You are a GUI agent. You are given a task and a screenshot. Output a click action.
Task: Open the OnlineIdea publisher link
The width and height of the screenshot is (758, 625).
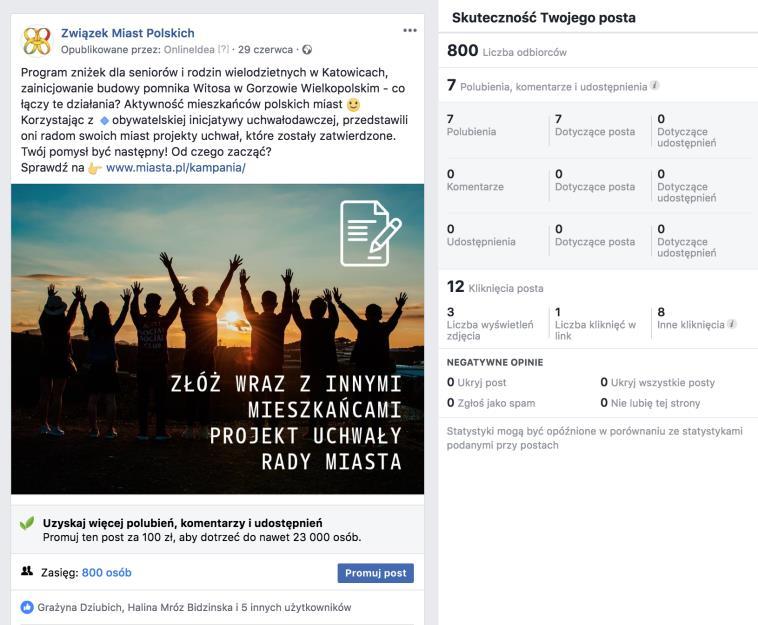coord(189,50)
